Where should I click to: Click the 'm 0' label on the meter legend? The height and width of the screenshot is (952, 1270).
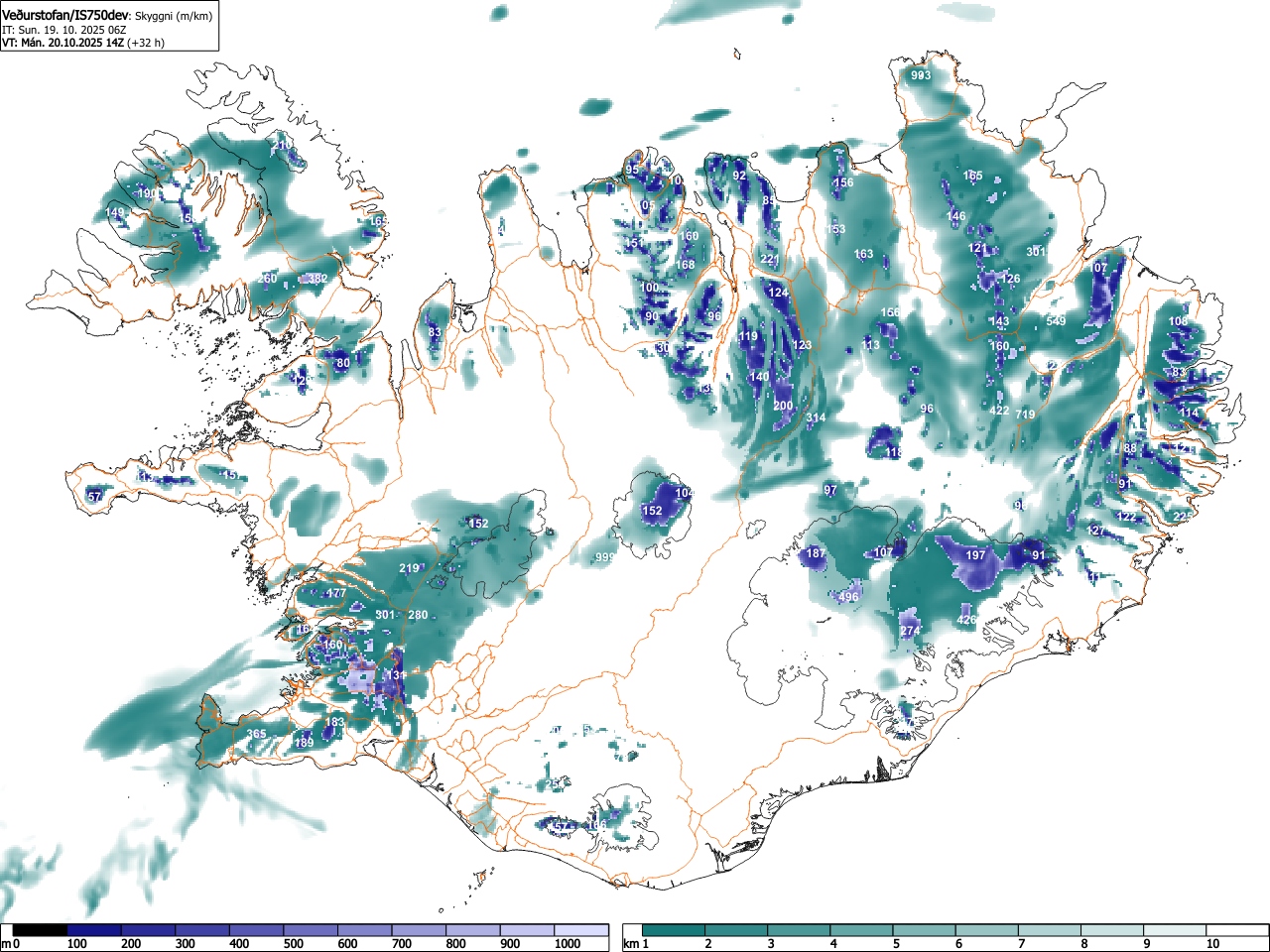pyautogui.click(x=11, y=944)
